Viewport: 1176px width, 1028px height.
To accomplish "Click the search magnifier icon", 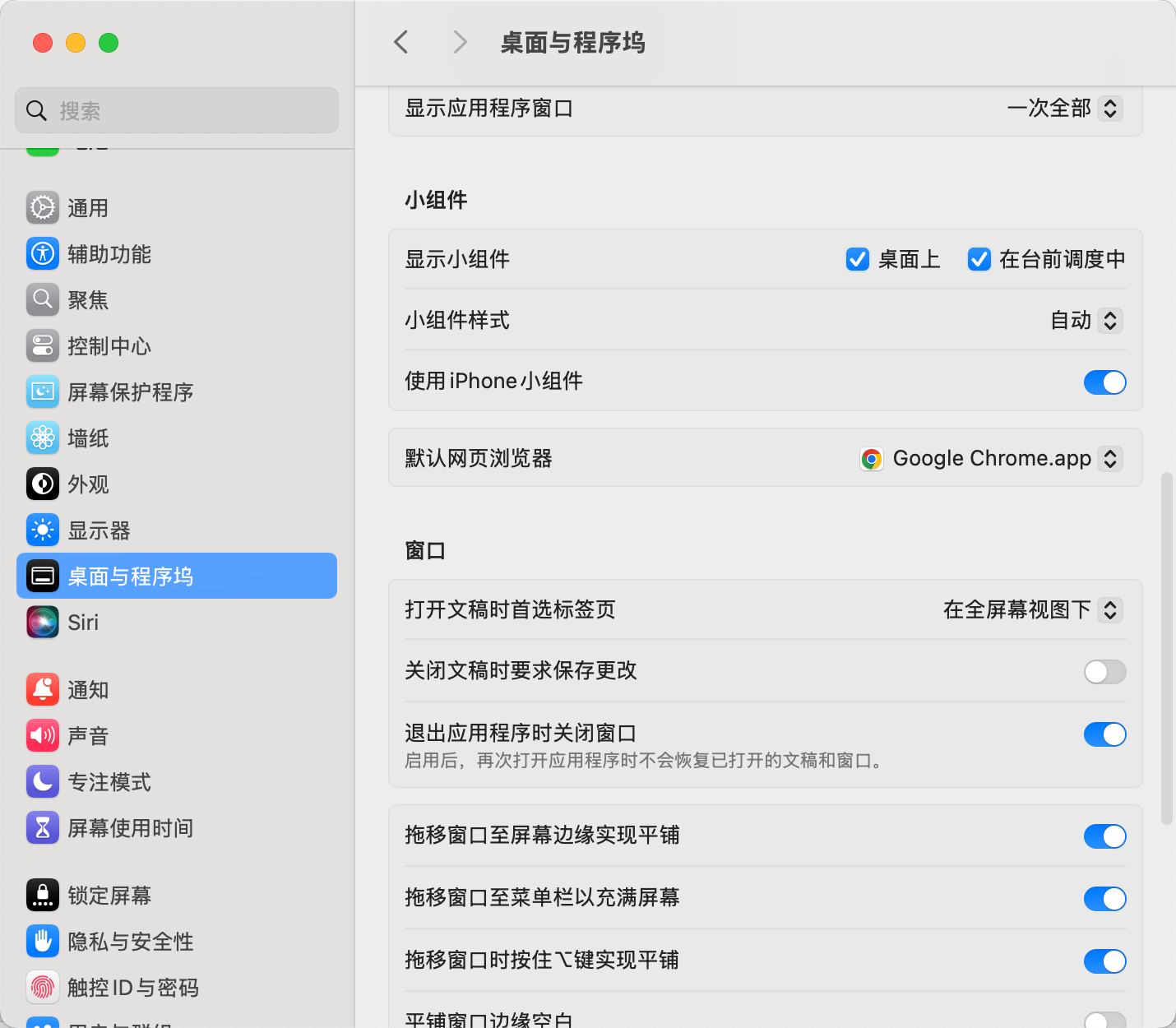I will click(x=36, y=110).
